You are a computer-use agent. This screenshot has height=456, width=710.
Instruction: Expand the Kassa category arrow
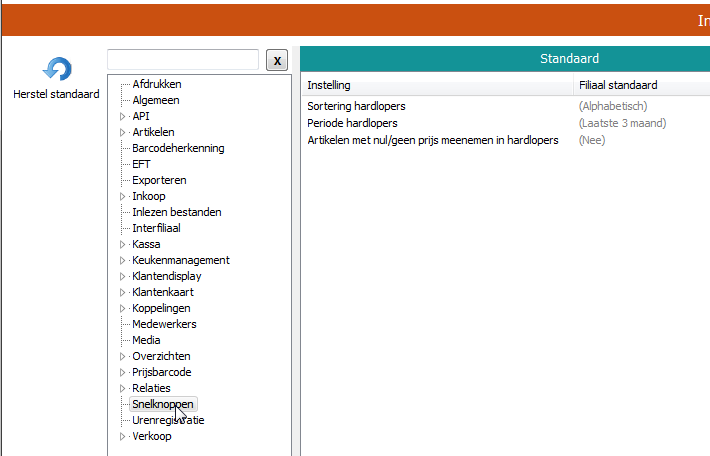[123, 244]
